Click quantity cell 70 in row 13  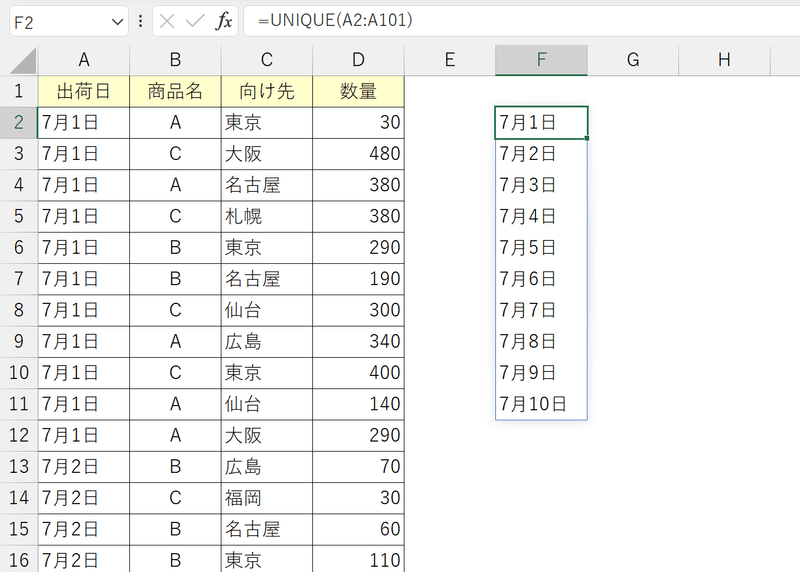(358, 466)
